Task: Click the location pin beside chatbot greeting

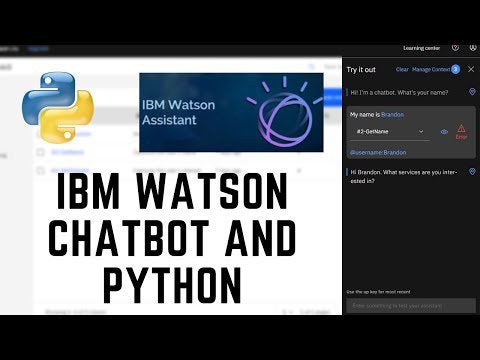Action: tap(472, 92)
